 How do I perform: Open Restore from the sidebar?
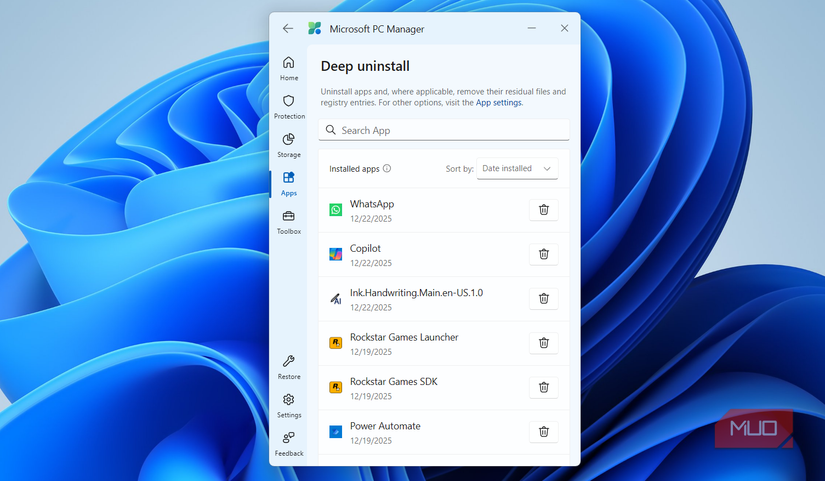pyautogui.click(x=289, y=367)
